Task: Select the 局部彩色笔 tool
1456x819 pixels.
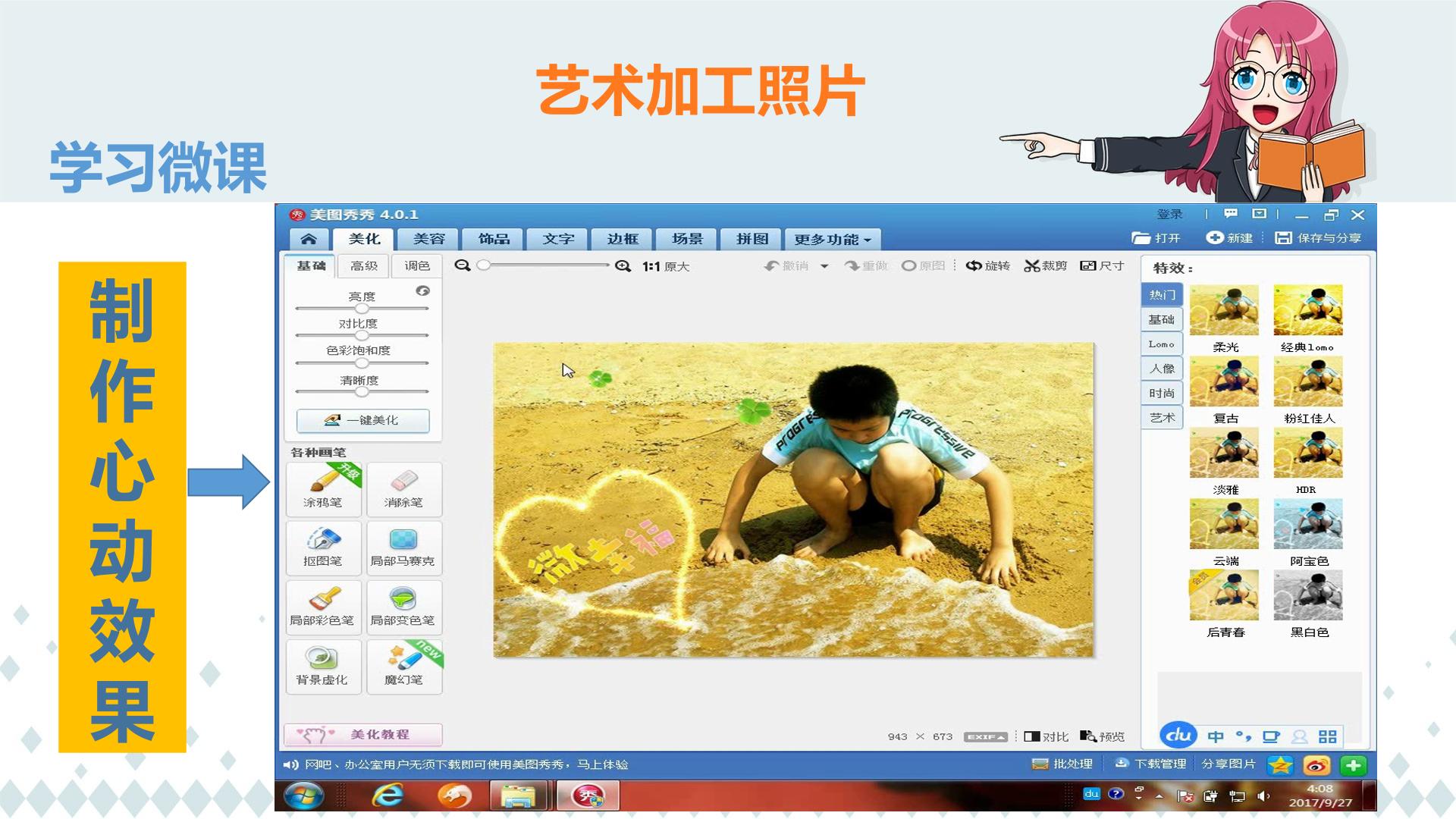Action: click(x=324, y=607)
